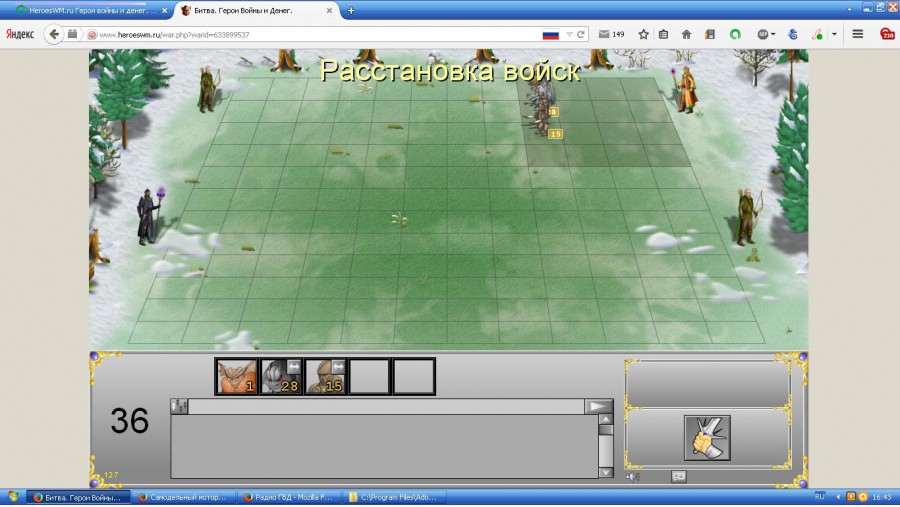Click the blue swirl extension icon
This screenshot has width=900, height=507.
[x=793, y=34]
